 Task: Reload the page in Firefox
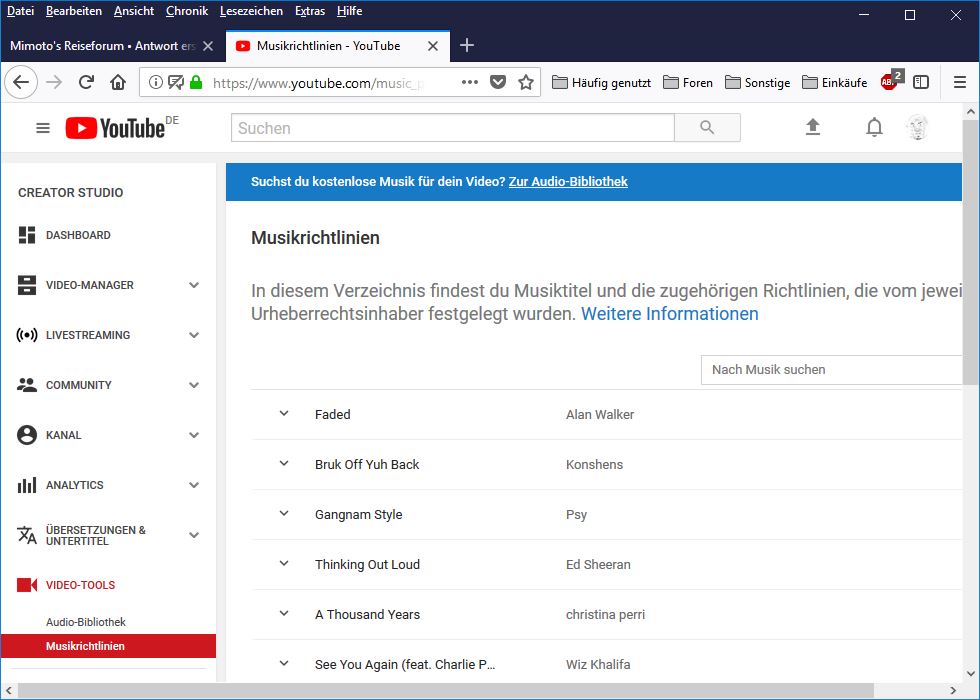[86, 83]
